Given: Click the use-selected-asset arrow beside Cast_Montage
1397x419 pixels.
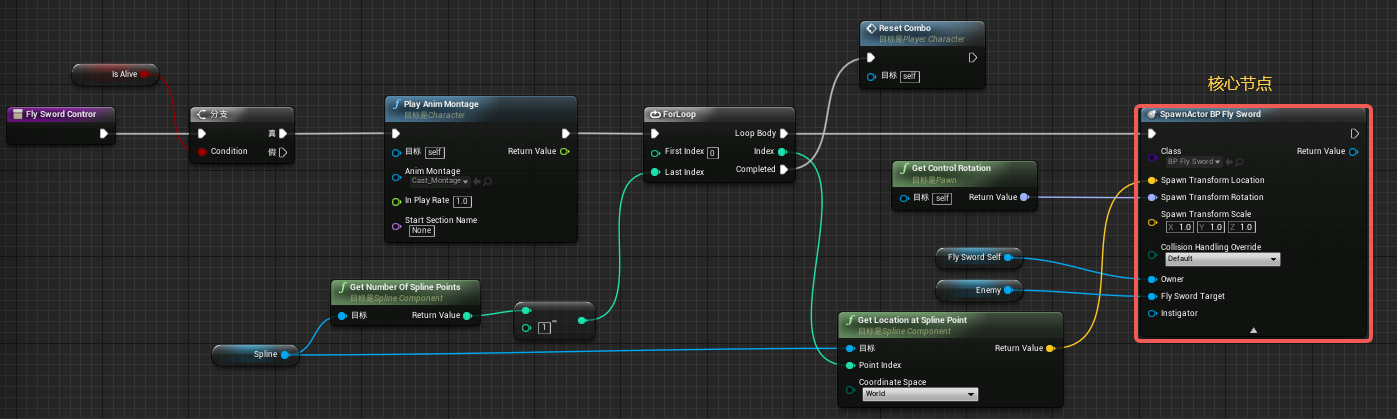Looking at the screenshot, I should point(477,181).
